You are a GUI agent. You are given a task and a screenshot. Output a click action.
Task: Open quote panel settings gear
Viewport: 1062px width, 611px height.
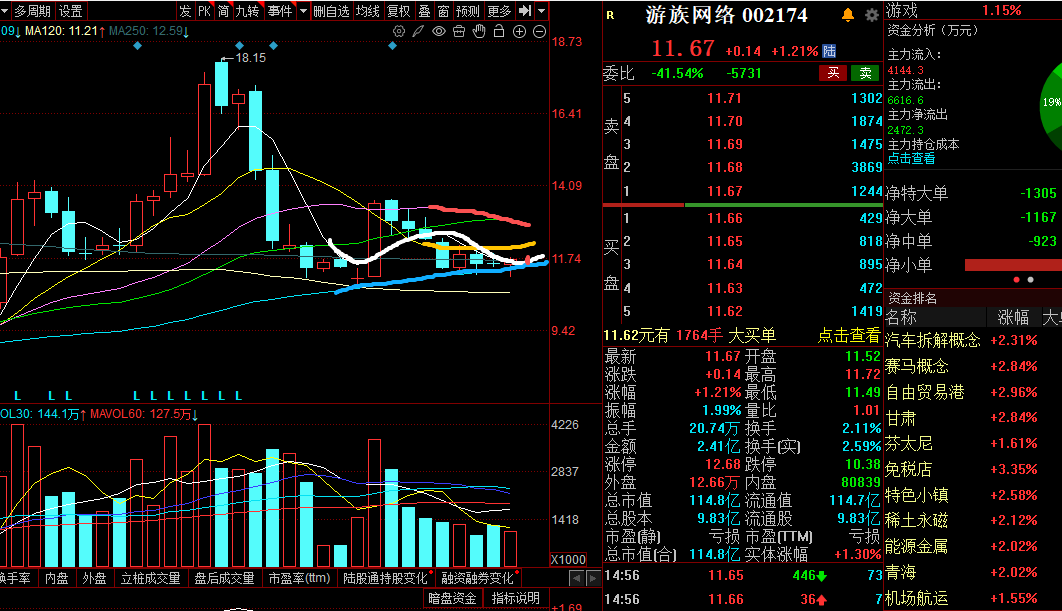click(872, 15)
